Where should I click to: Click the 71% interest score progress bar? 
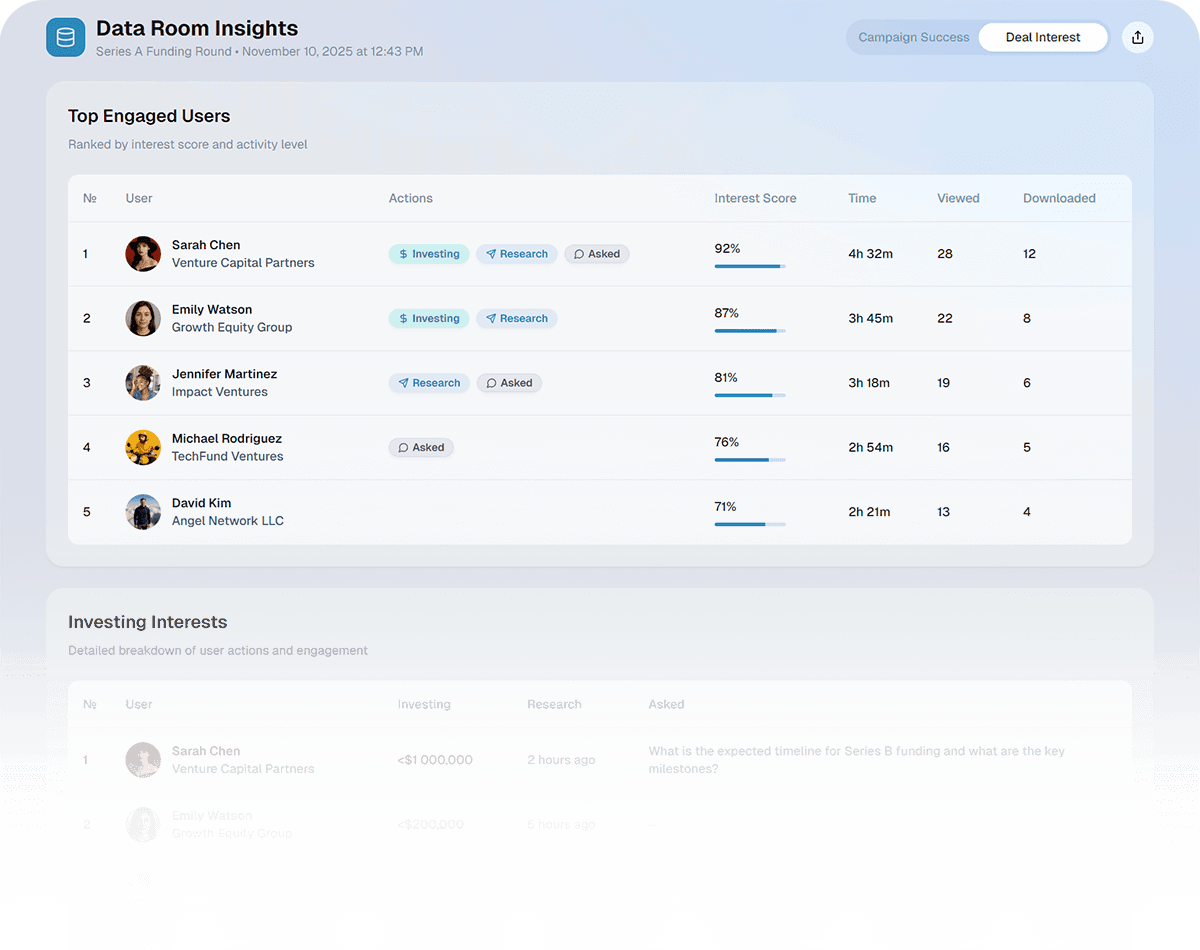pos(750,524)
